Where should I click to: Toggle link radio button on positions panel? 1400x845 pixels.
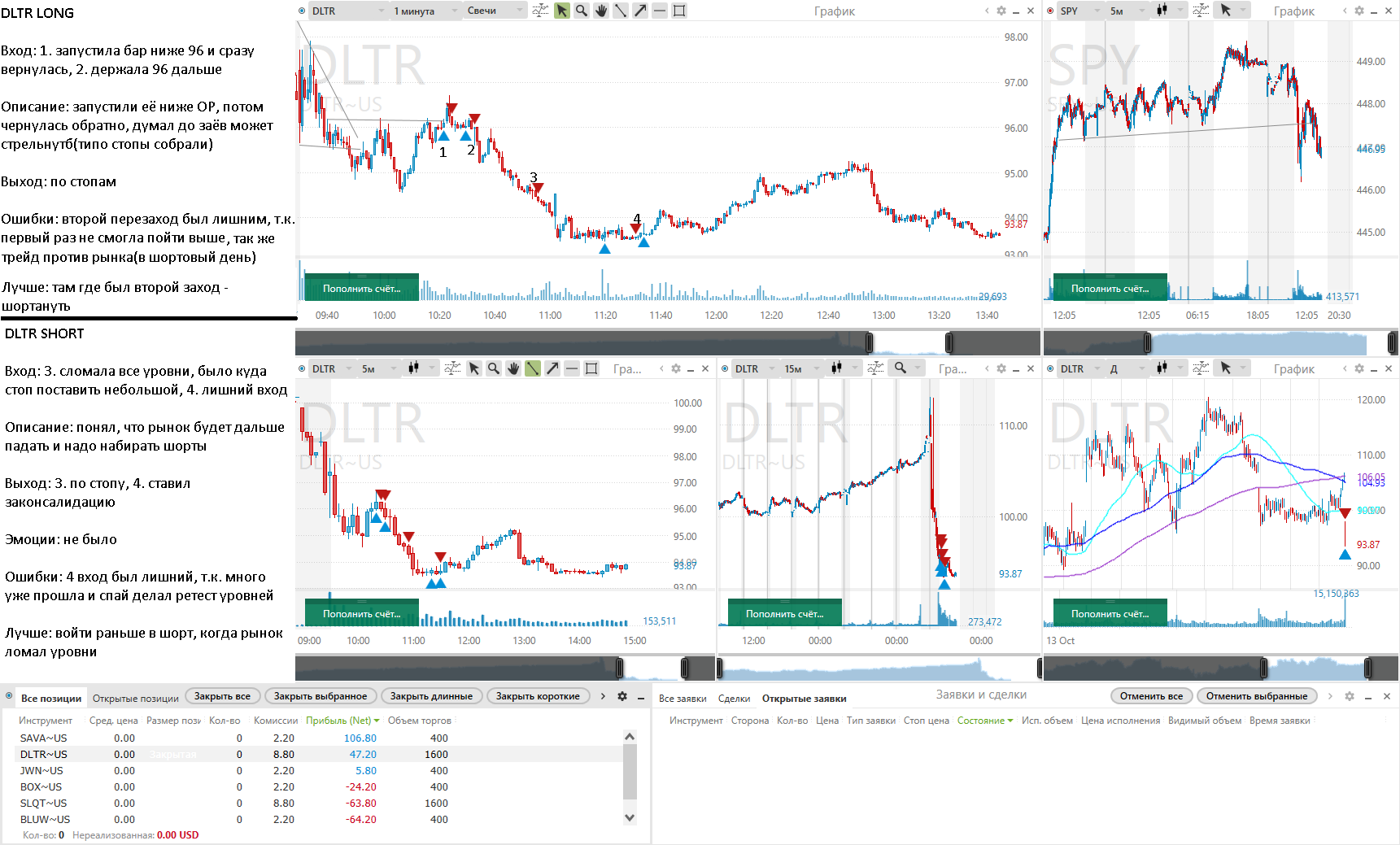[x=9, y=696]
